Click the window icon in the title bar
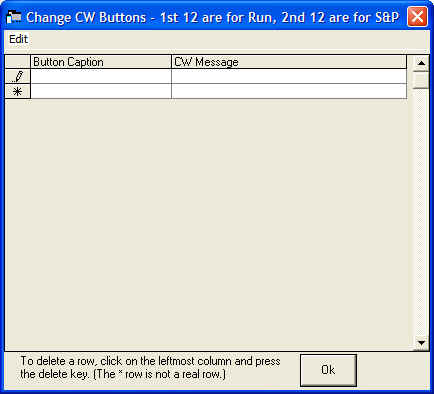The height and width of the screenshot is (394, 434). (14, 17)
